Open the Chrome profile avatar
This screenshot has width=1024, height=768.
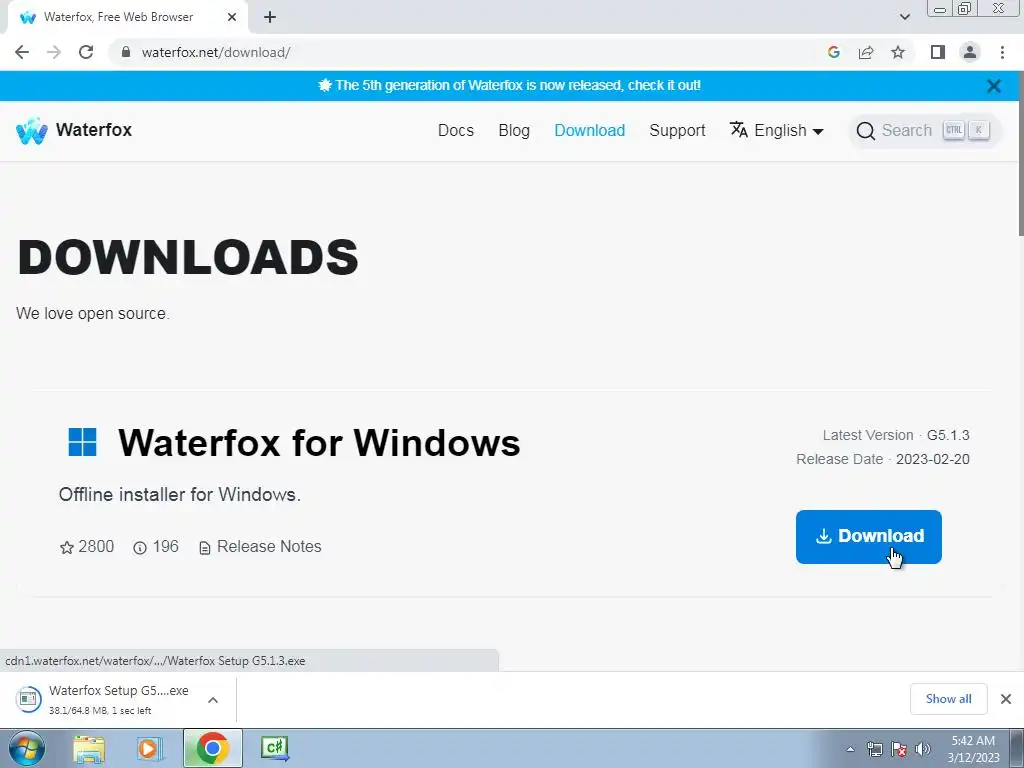tap(970, 52)
